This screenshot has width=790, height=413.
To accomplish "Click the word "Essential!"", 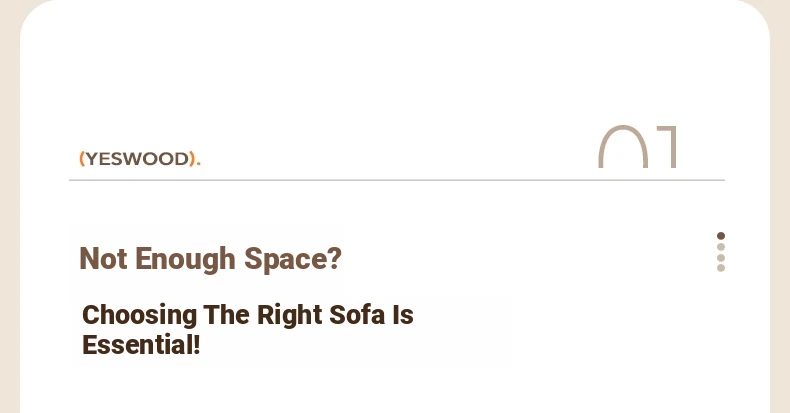I will [x=141, y=346].
